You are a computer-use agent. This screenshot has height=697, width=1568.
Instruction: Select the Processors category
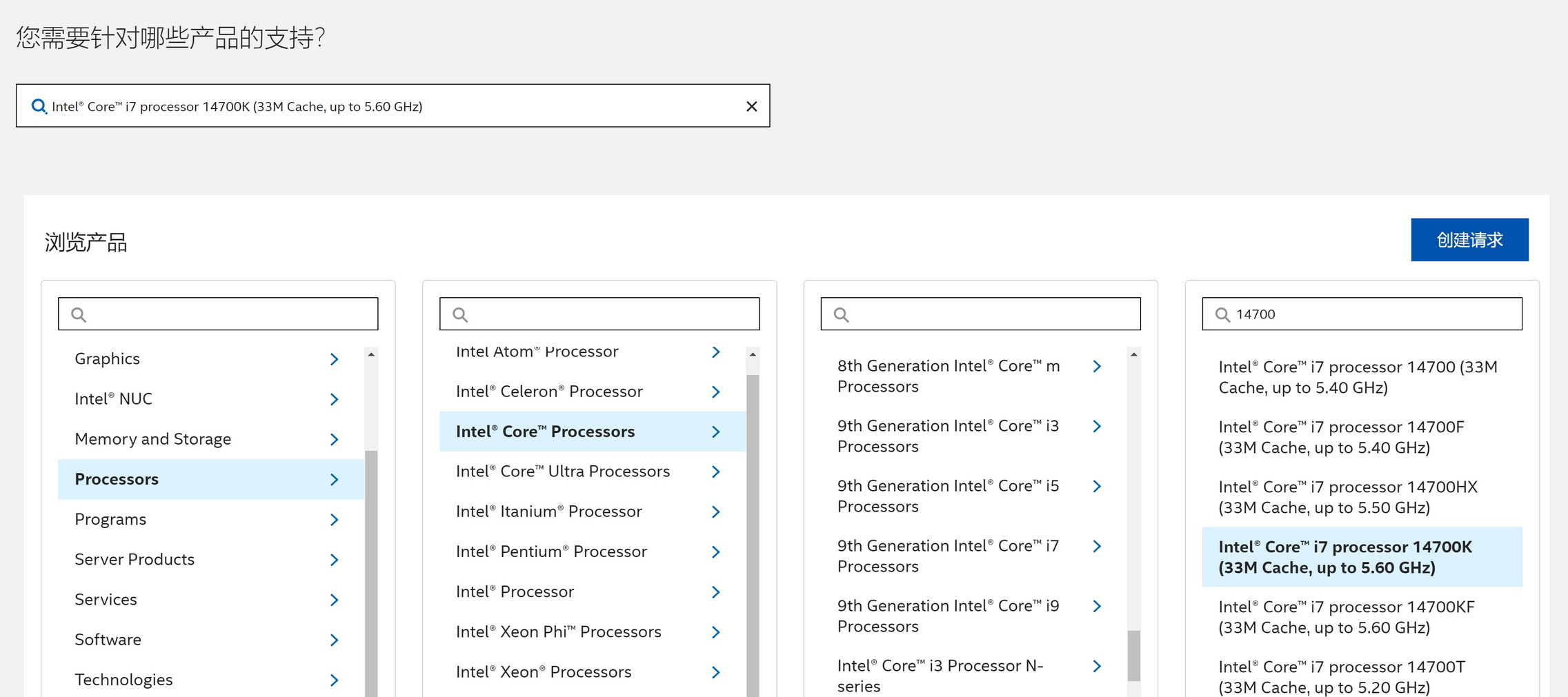point(210,479)
